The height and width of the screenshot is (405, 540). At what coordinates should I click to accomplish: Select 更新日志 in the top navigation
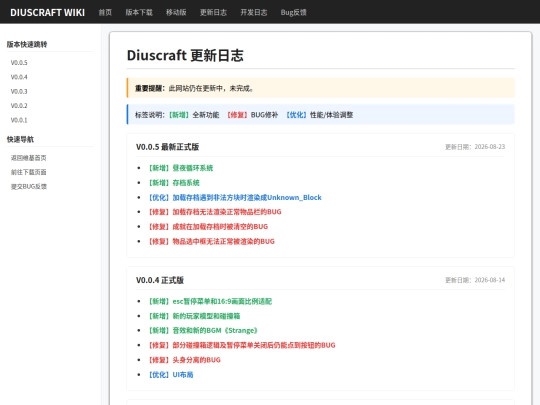213,12
